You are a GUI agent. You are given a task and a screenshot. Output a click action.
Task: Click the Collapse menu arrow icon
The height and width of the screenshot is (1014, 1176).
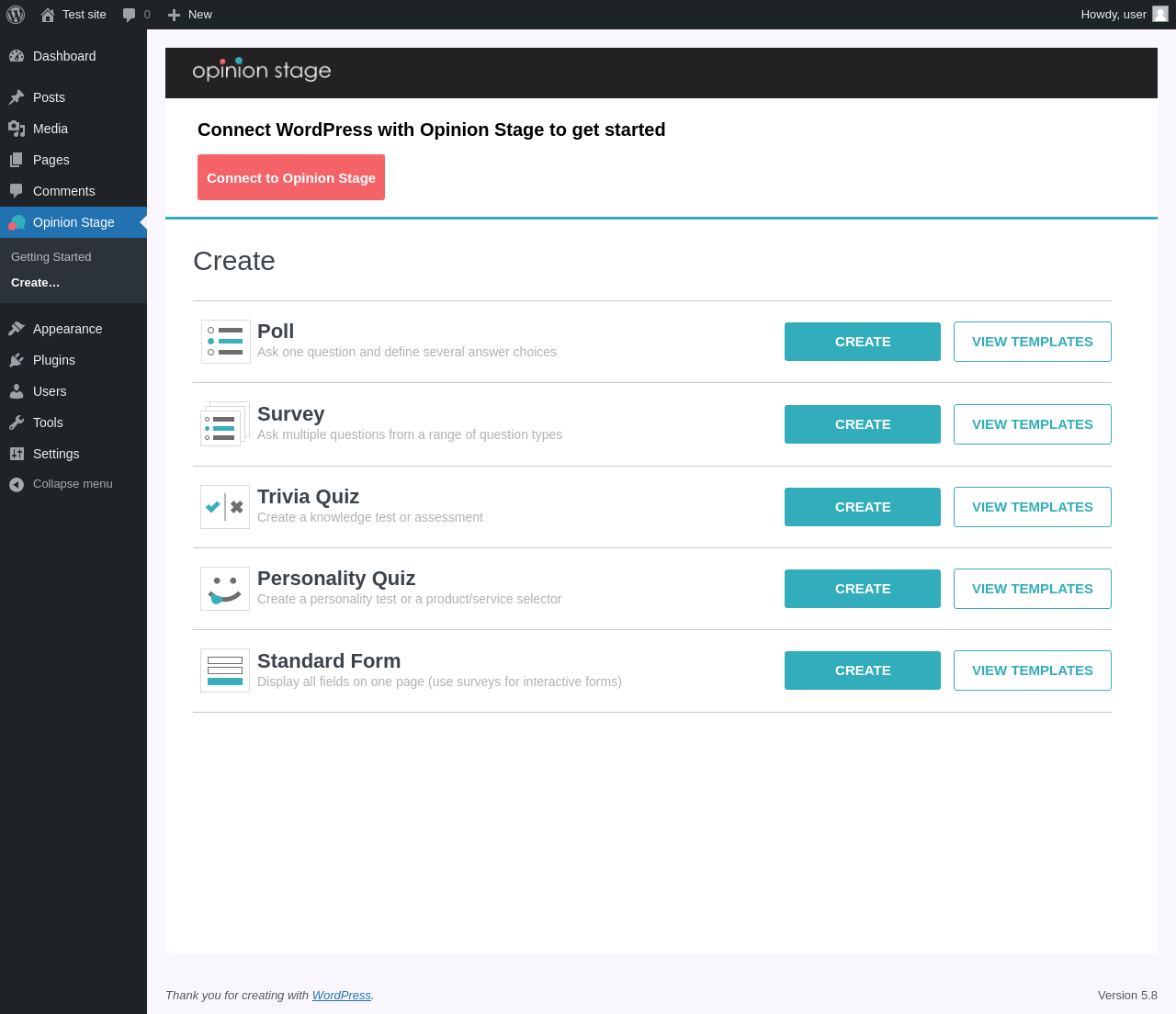17,484
